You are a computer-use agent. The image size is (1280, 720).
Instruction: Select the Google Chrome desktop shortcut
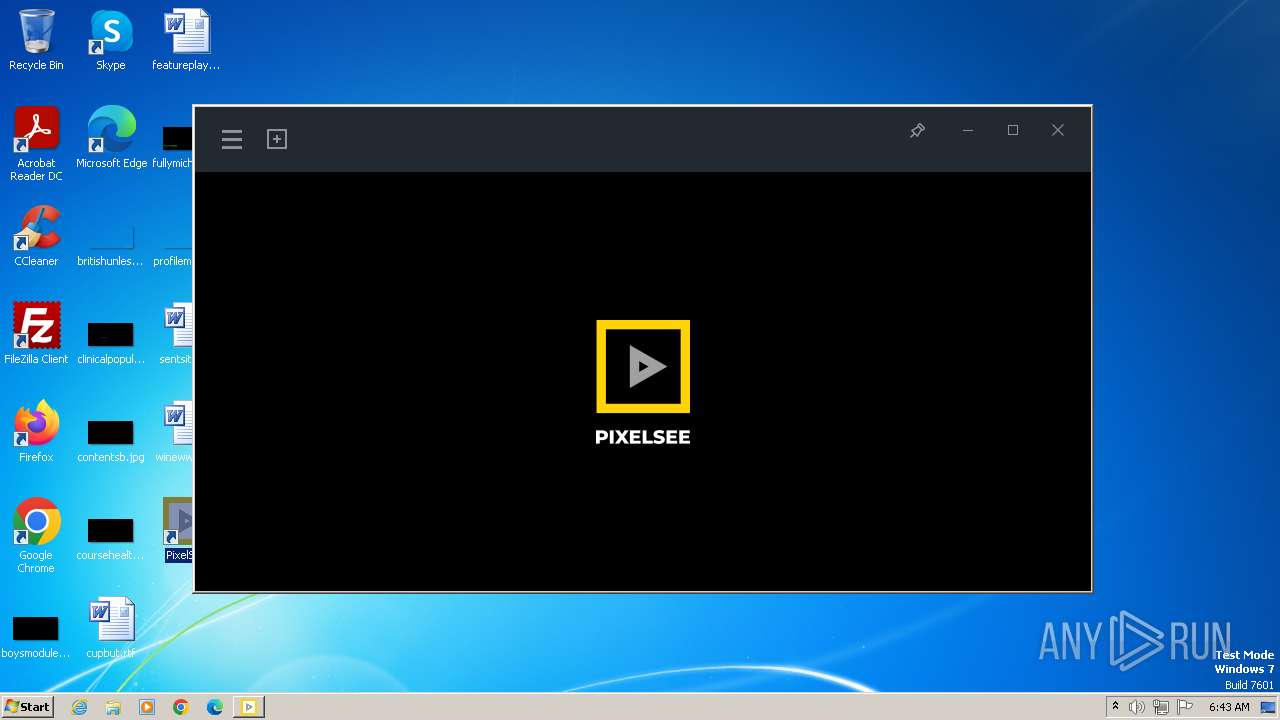[x=36, y=536]
